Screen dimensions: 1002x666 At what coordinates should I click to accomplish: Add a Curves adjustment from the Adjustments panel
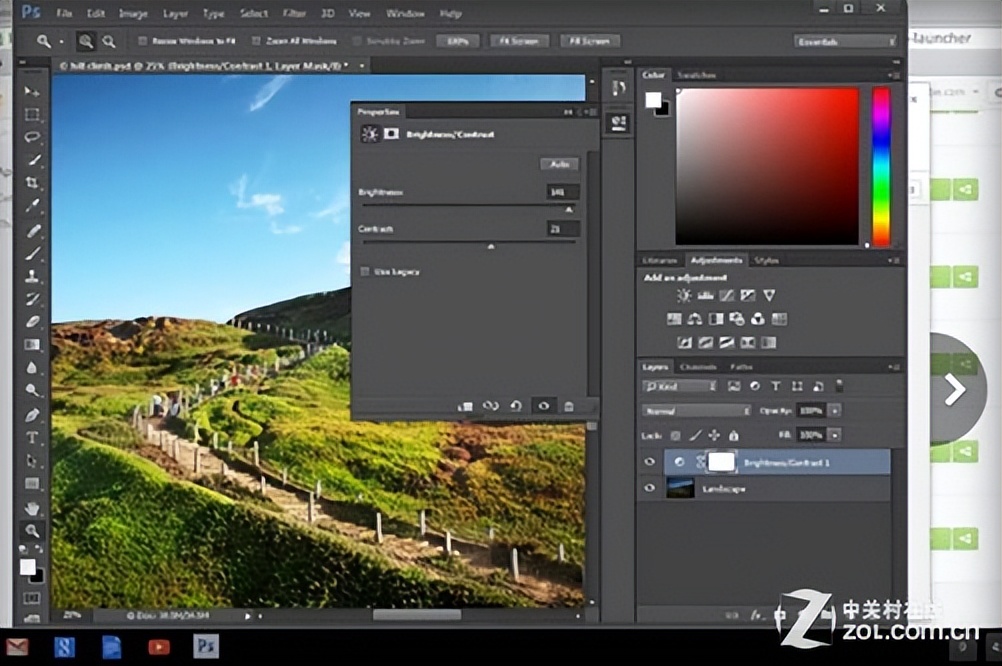tap(727, 294)
